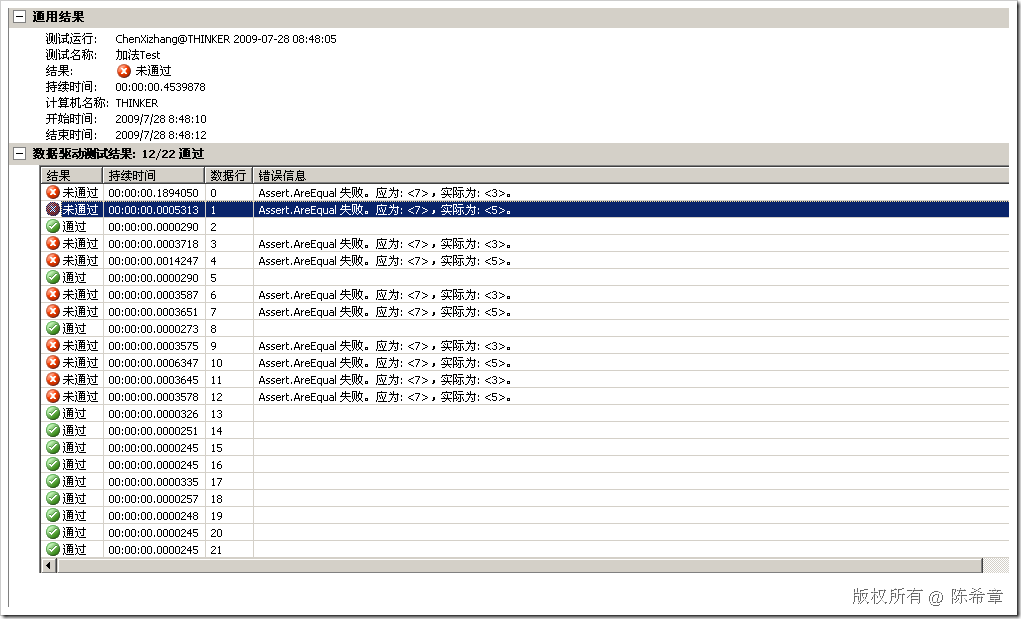Screen dimensions: 1021x619
Task: Collapse the 数据驱动测试结果 section
Action: point(18,154)
